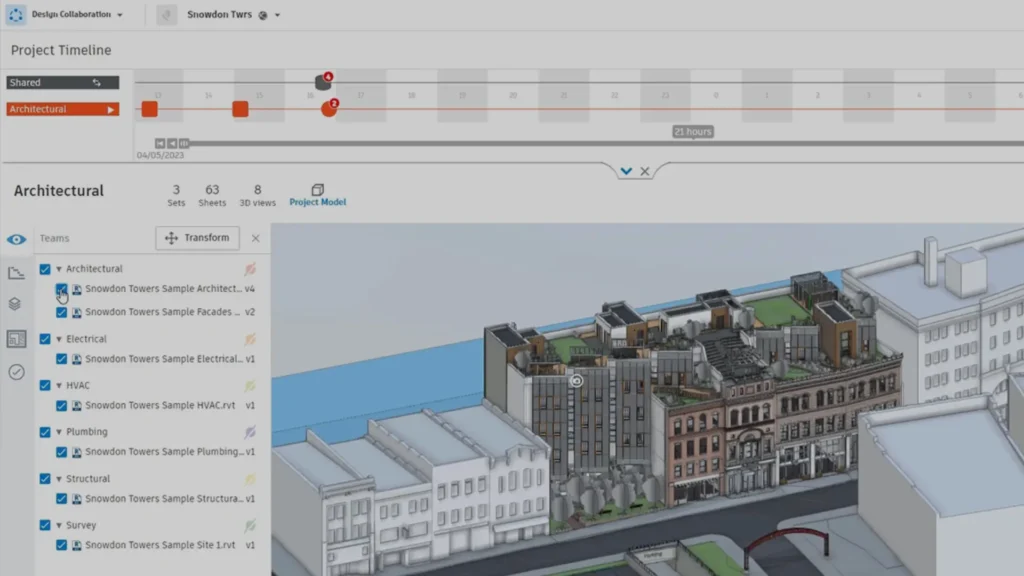Click the Transform button
Viewport: 1024px width, 576px height.
[x=197, y=238]
